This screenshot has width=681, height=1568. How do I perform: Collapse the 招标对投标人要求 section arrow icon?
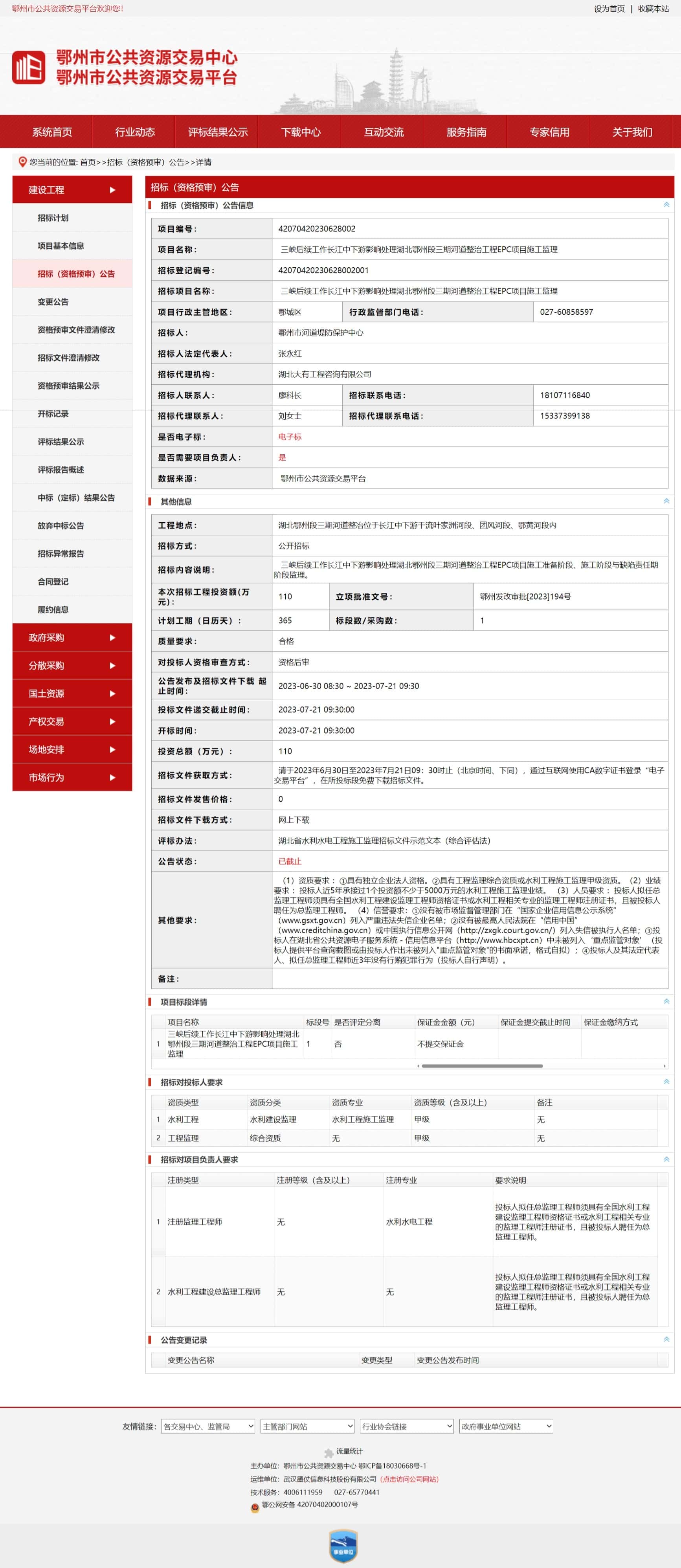tap(666, 1081)
